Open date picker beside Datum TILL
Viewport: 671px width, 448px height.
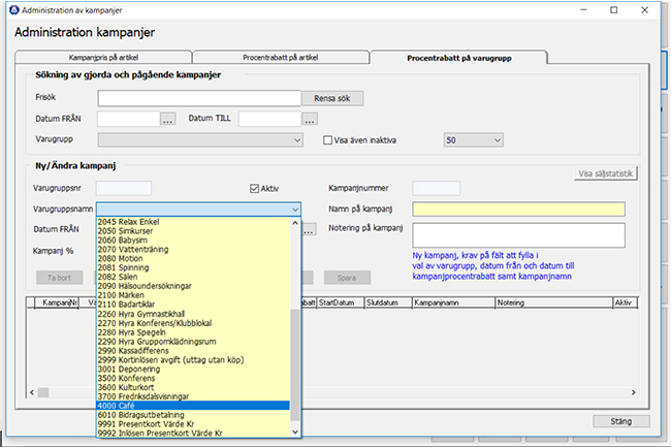[310, 119]
